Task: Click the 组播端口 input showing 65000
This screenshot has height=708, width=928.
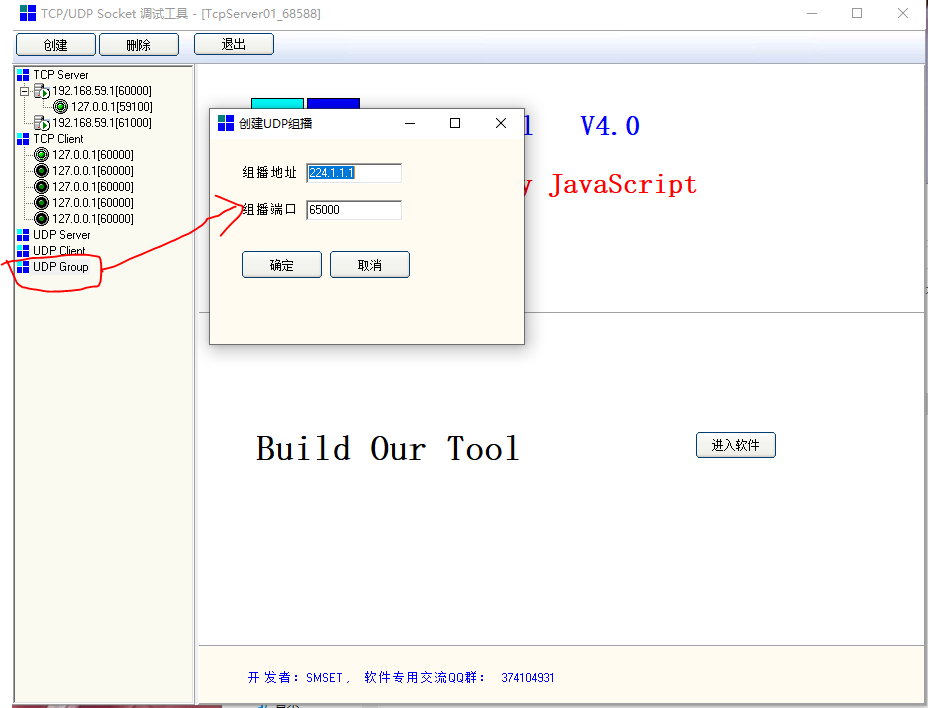Action: click(x=354, y=209)
